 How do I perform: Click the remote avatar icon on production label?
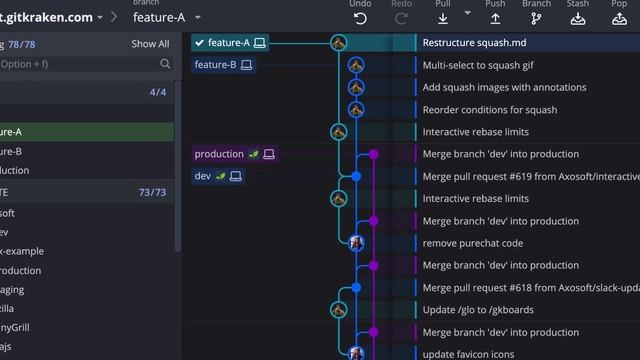coord(254,154)
